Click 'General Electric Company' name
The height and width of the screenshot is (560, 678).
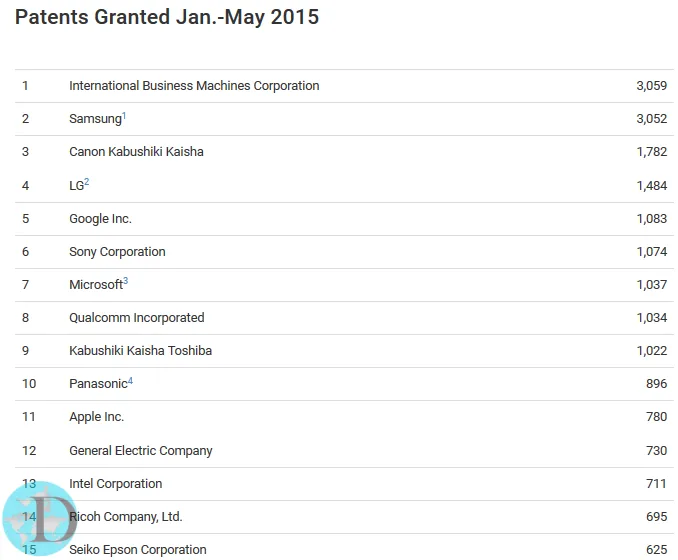coord(141,451)
